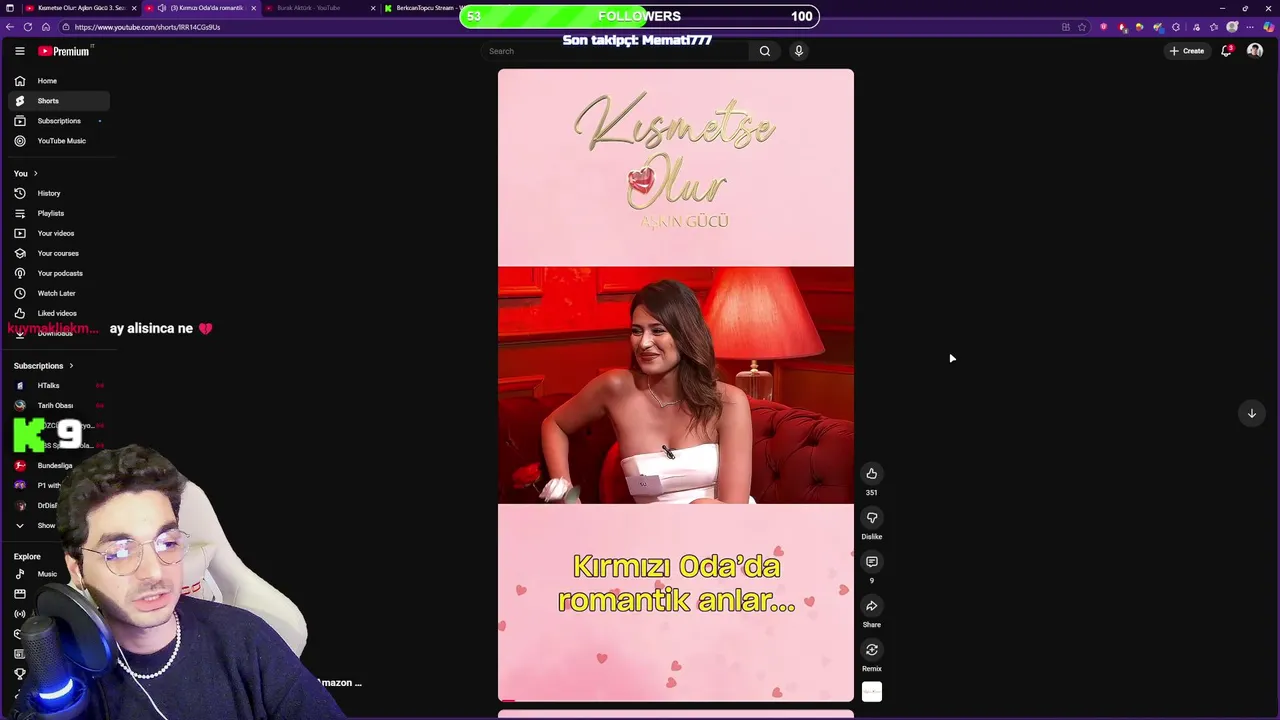1280x720 pixels.
Task: Open the comments on this Short
Action: (872, 562)
